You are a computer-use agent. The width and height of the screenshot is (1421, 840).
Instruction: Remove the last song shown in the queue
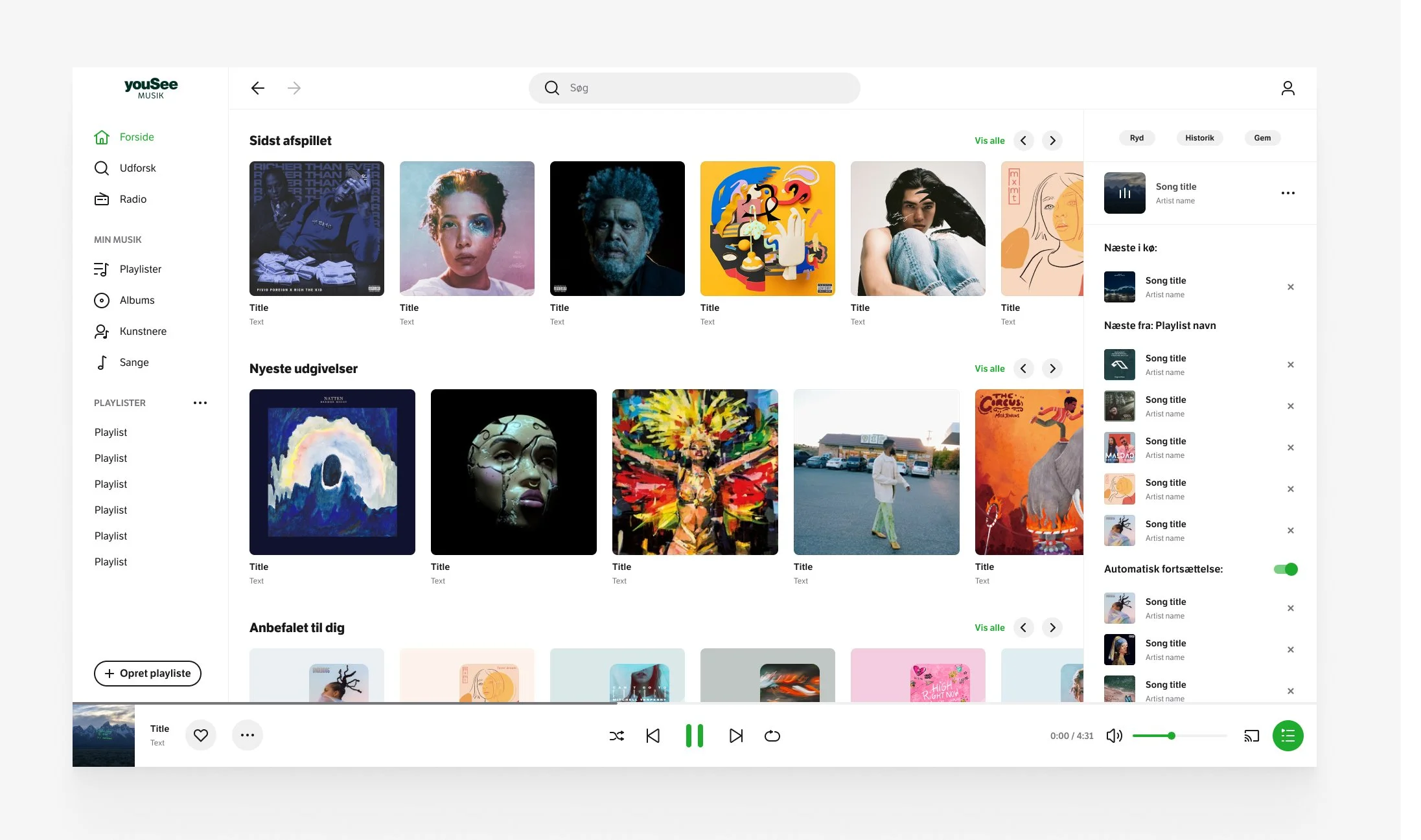pyautogui.click(x=1291, y=691)
